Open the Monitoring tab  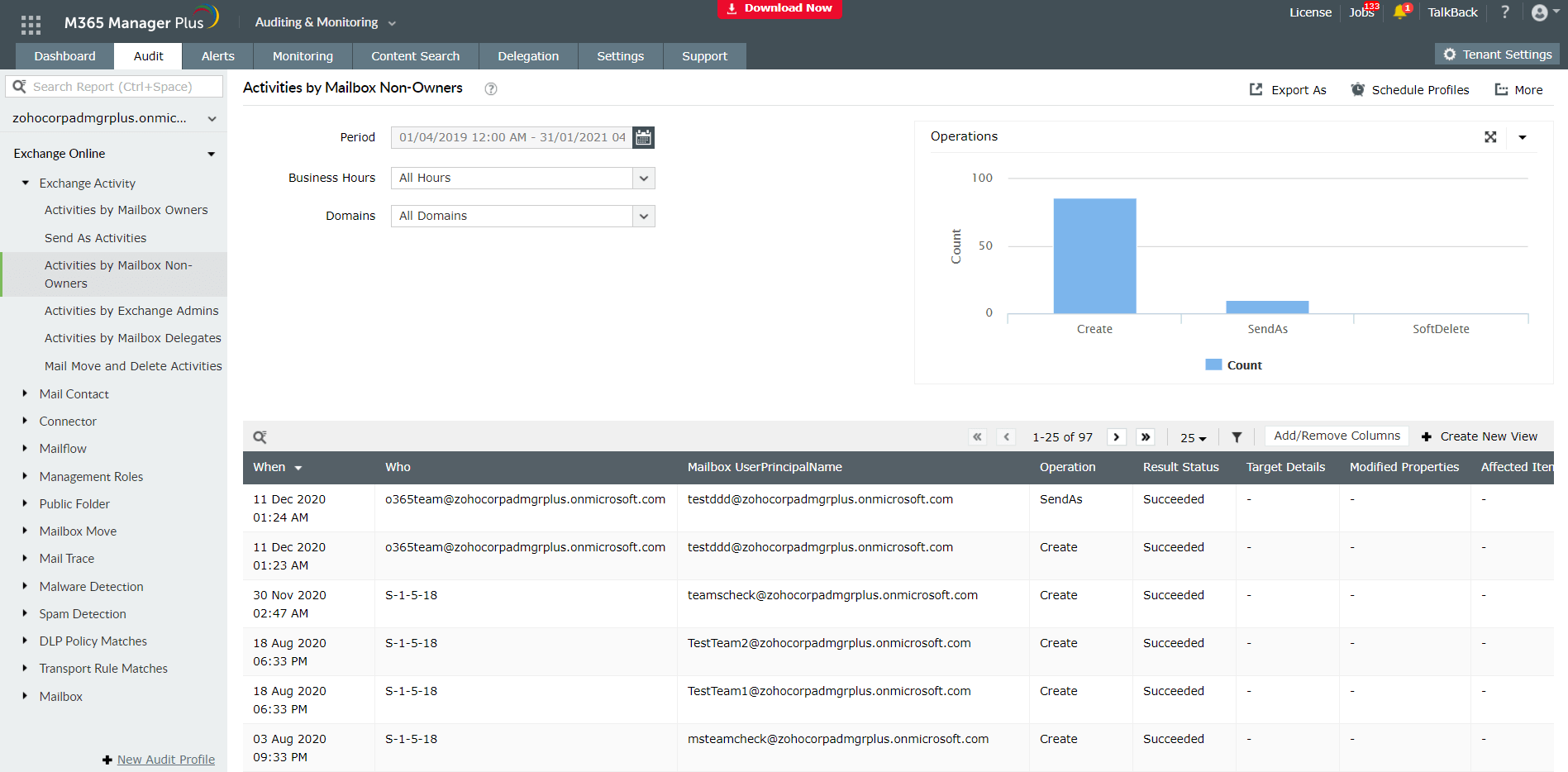click(x=303, y=56)
